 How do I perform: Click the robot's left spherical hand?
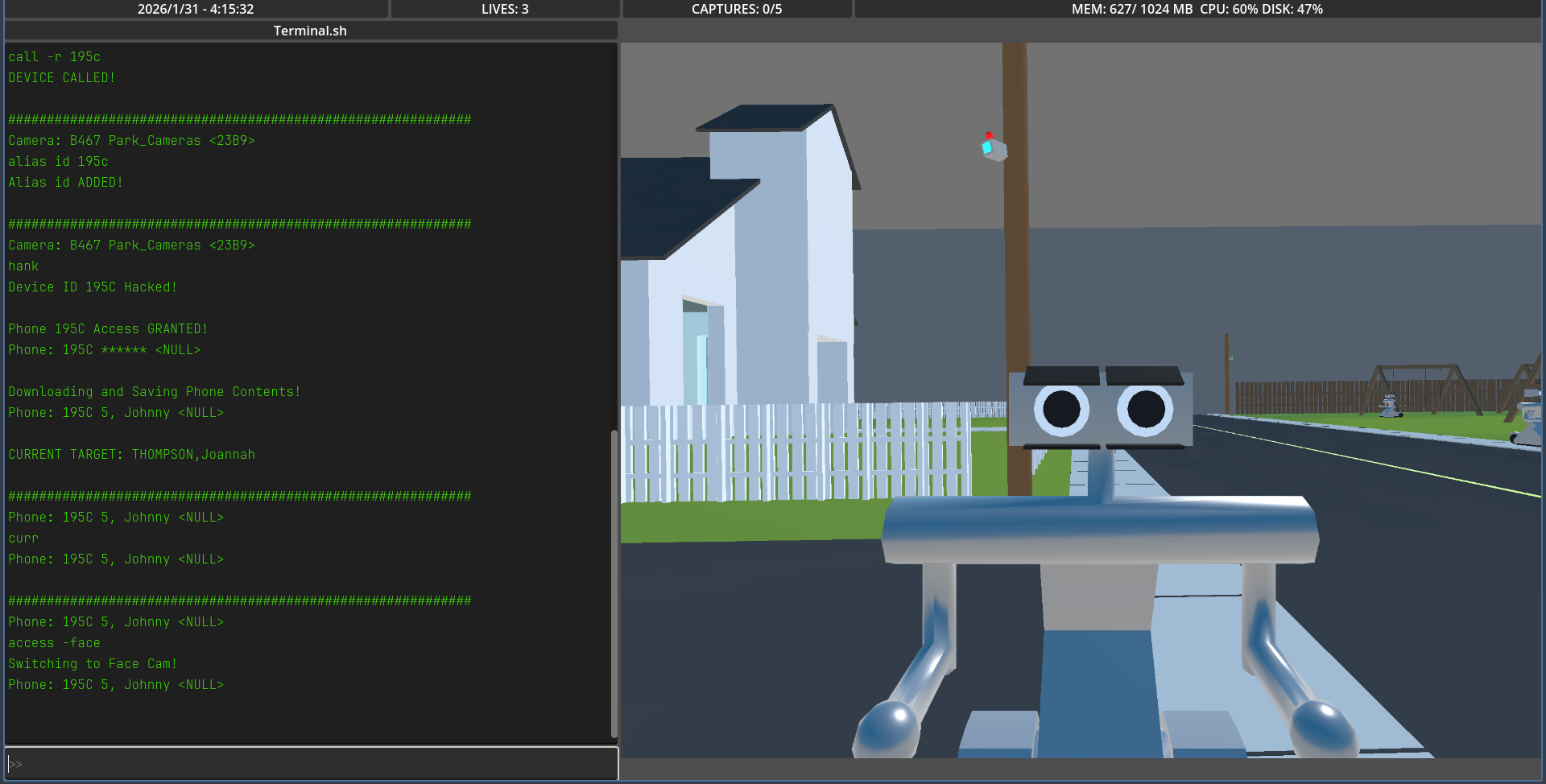click(x=887, y=726)
